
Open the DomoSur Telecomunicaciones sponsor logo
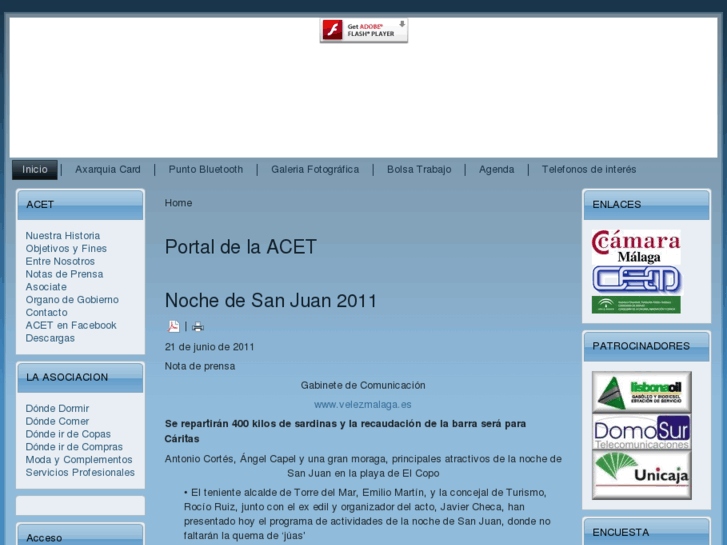[642, 432]
